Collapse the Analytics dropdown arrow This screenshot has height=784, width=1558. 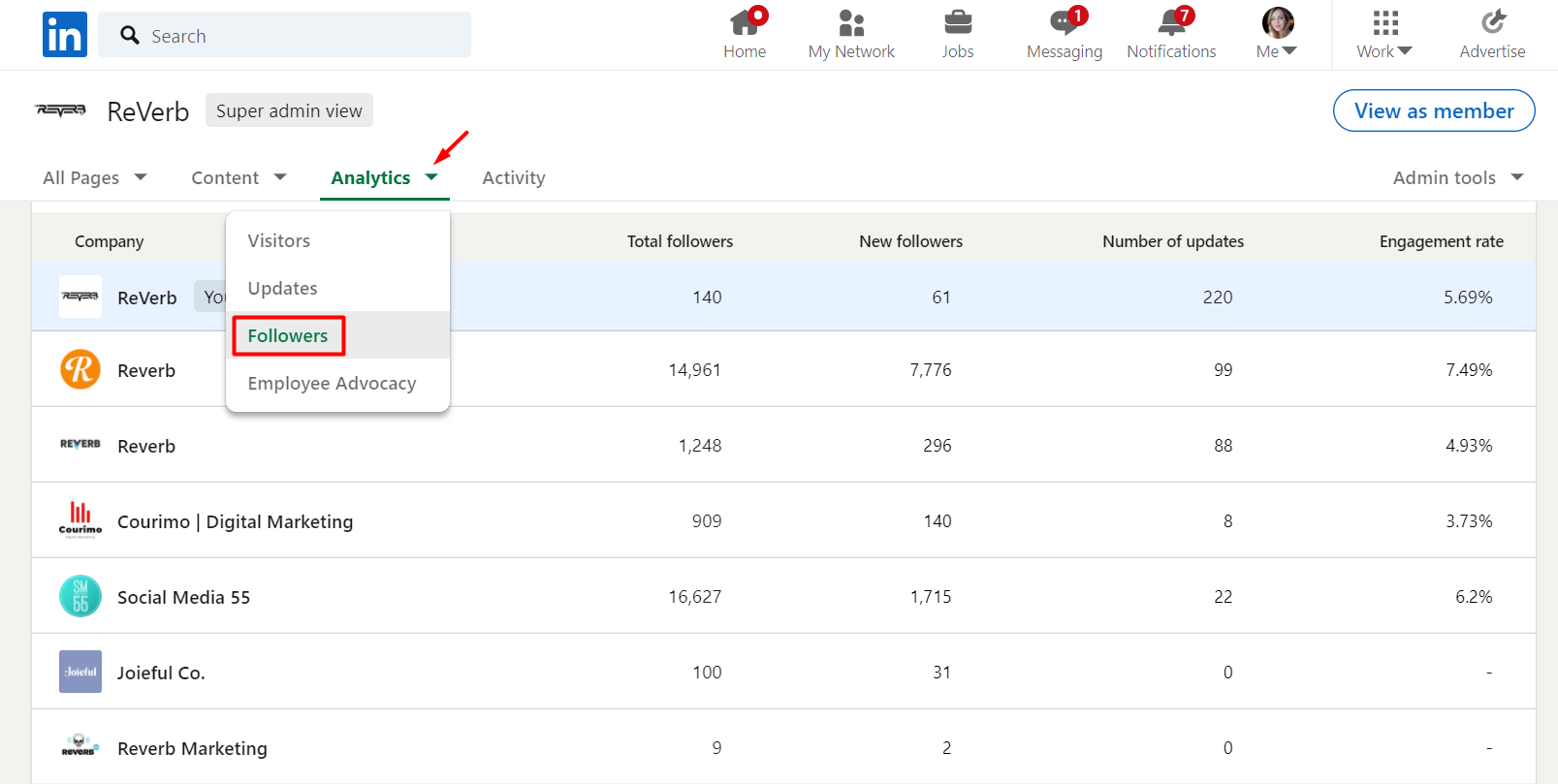pos(431,177)
